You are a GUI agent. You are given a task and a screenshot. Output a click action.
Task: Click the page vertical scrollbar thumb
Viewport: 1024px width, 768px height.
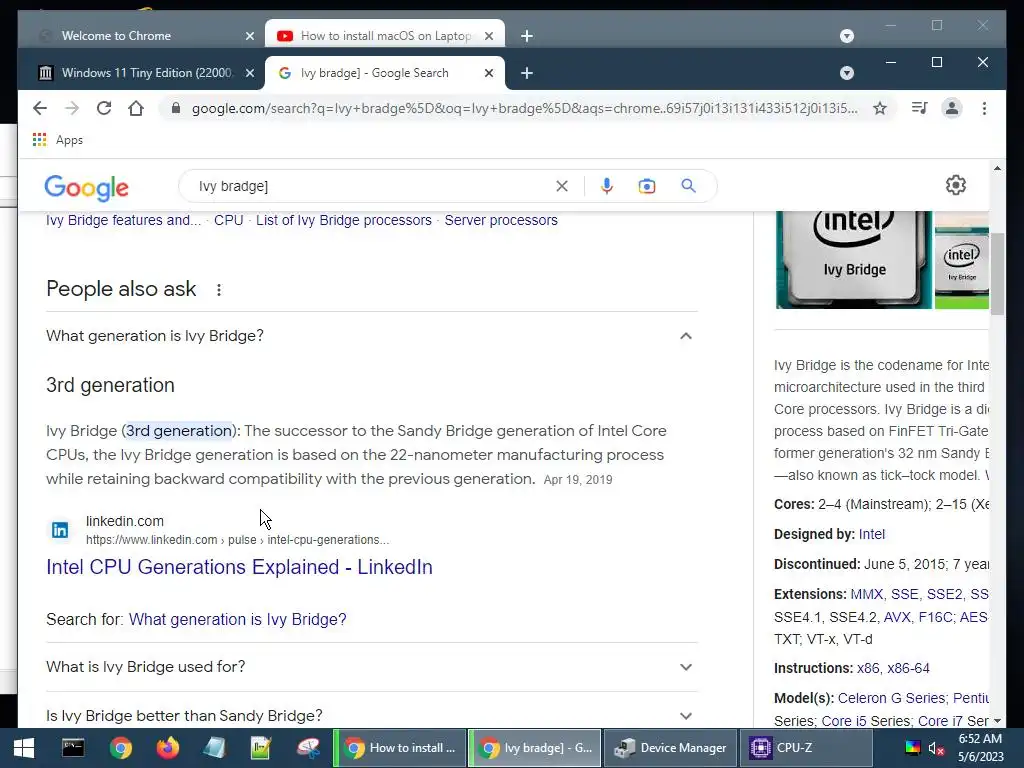pyautogui.click(x=997, y=274)
